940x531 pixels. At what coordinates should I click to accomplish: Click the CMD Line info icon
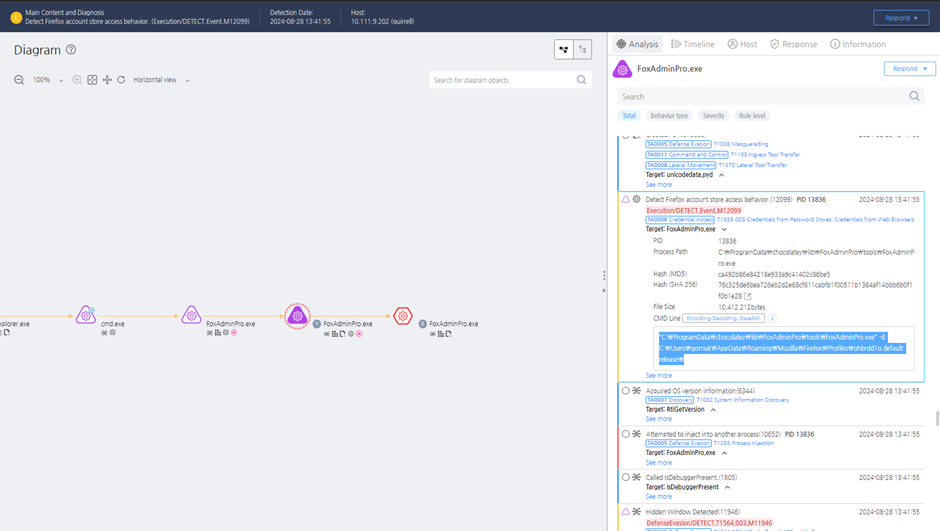772,318
